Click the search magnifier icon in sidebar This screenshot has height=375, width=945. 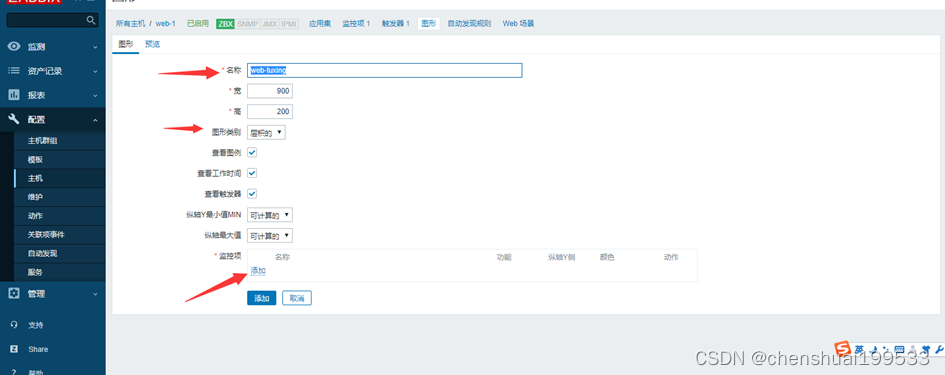90,20
